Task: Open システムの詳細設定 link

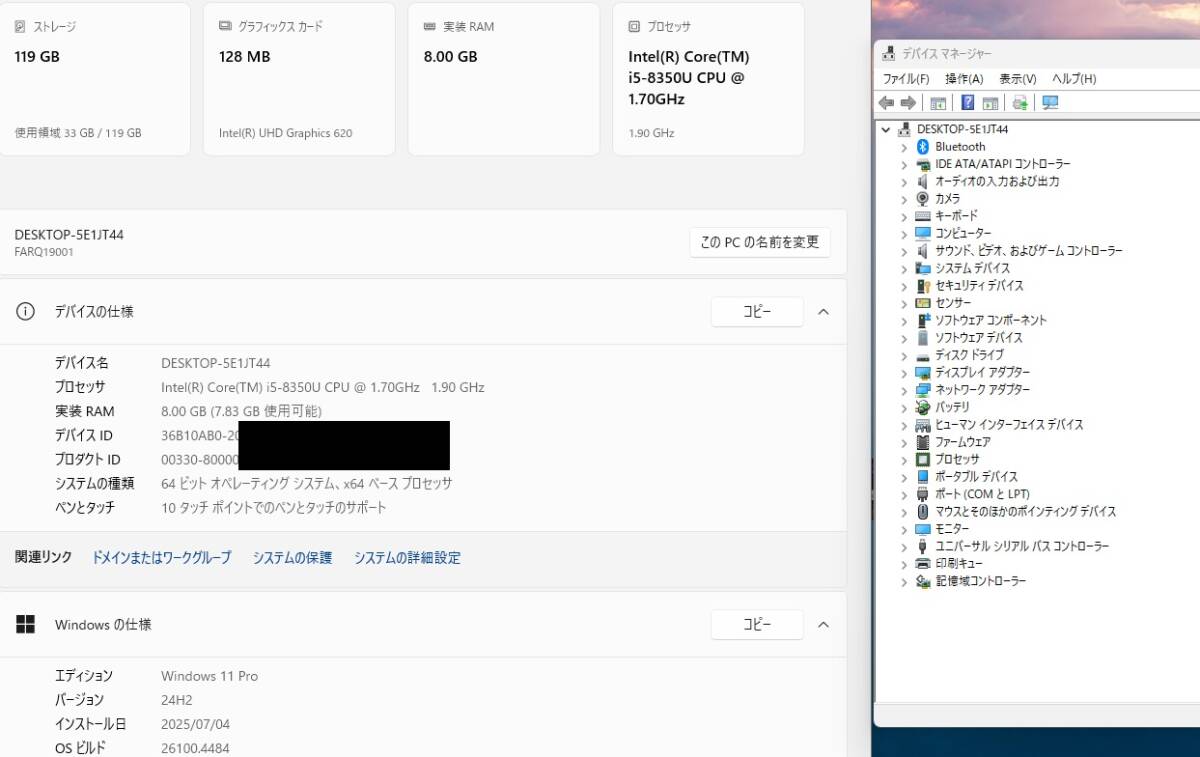Action: (x=407, y=558)
